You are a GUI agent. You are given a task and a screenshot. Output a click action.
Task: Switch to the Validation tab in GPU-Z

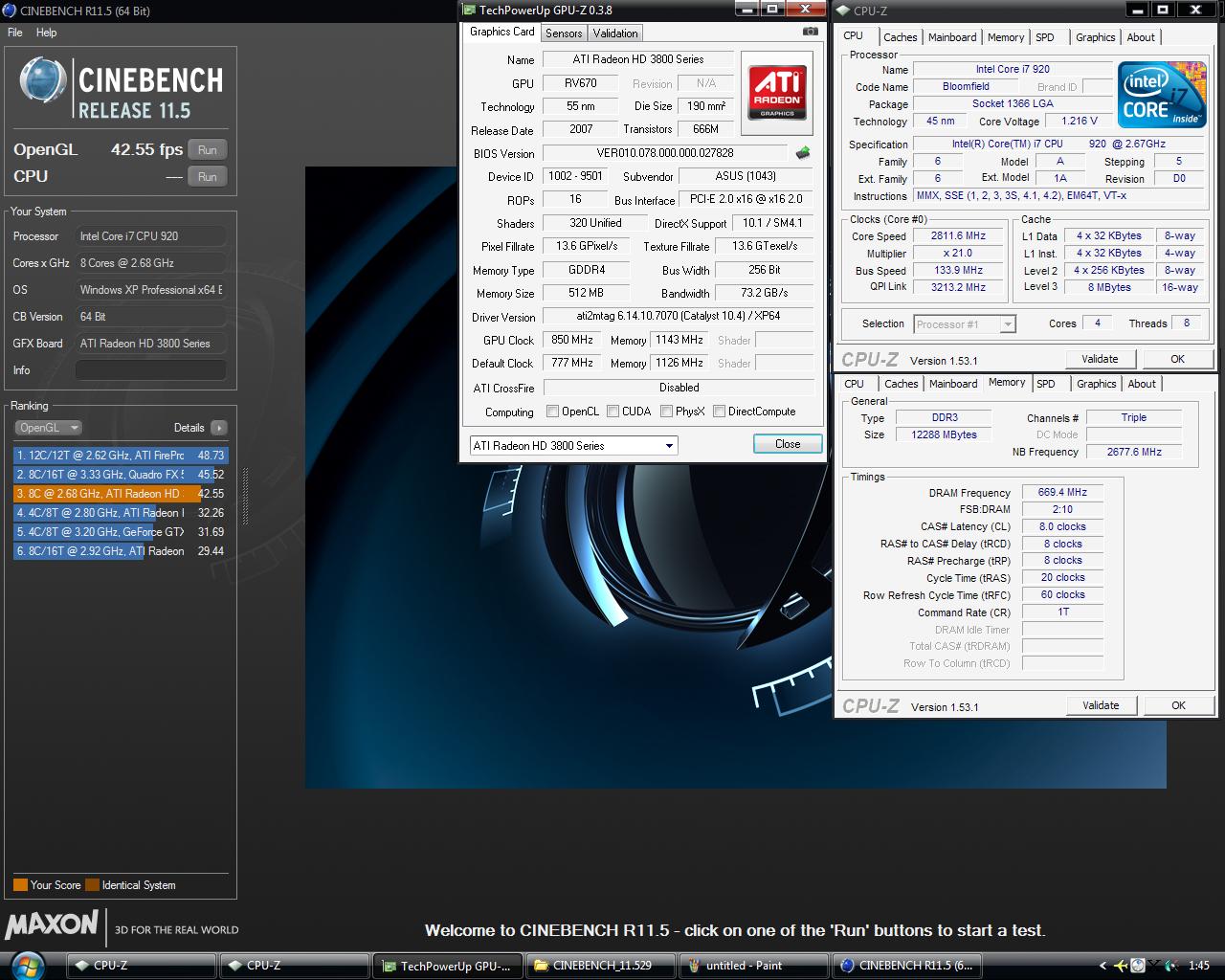click(615, 33)
